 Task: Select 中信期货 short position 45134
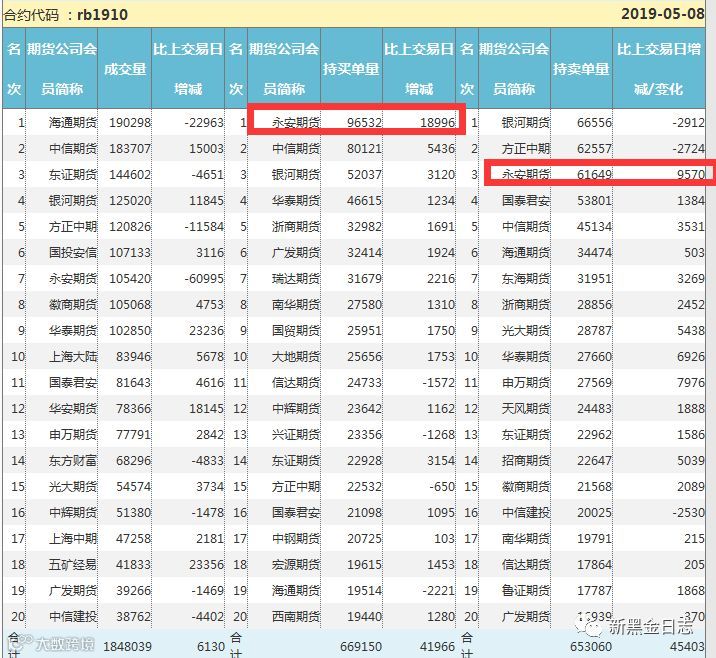[594, 226]
